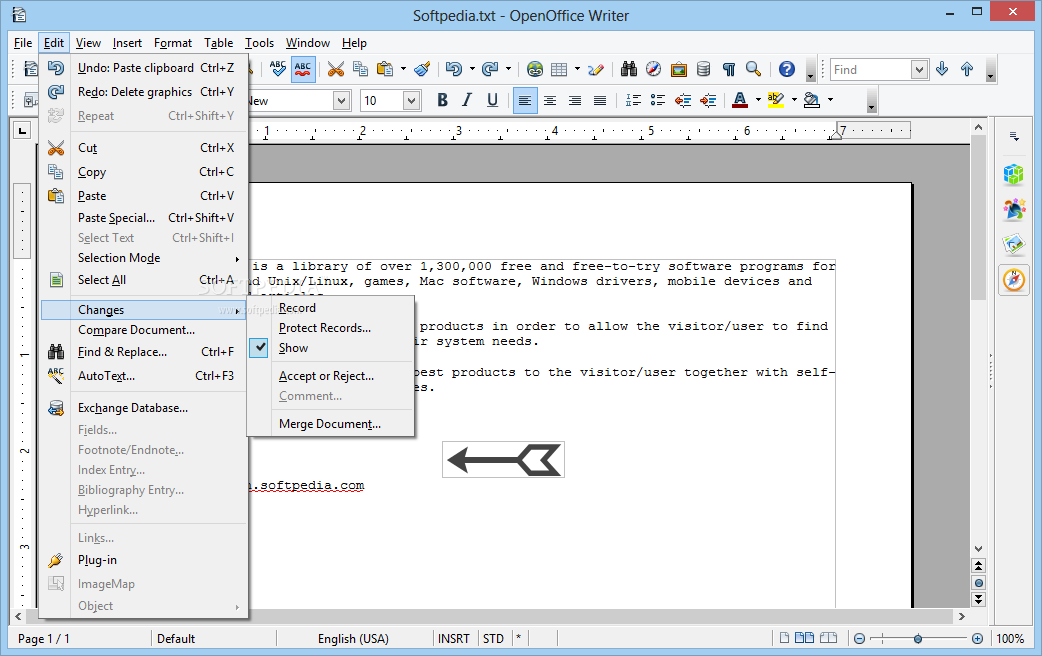The height and width of the screenshot is (656, 1042).
Task: Click the Zoom In plus button
Action: click(977, 639)
